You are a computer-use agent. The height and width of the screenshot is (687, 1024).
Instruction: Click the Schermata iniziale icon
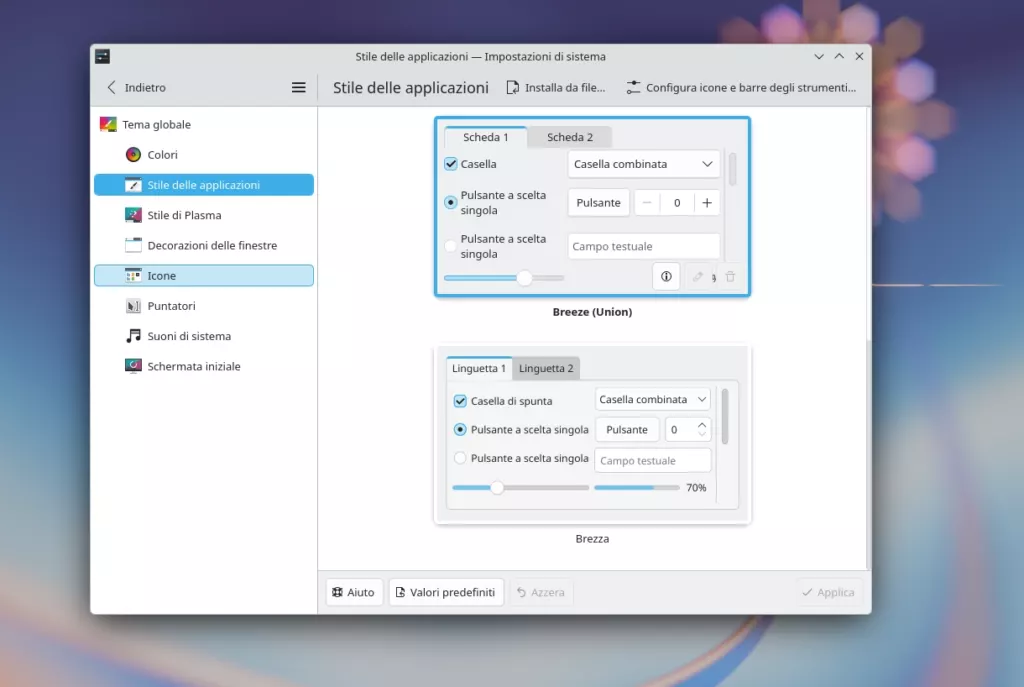tap(133, 366)
